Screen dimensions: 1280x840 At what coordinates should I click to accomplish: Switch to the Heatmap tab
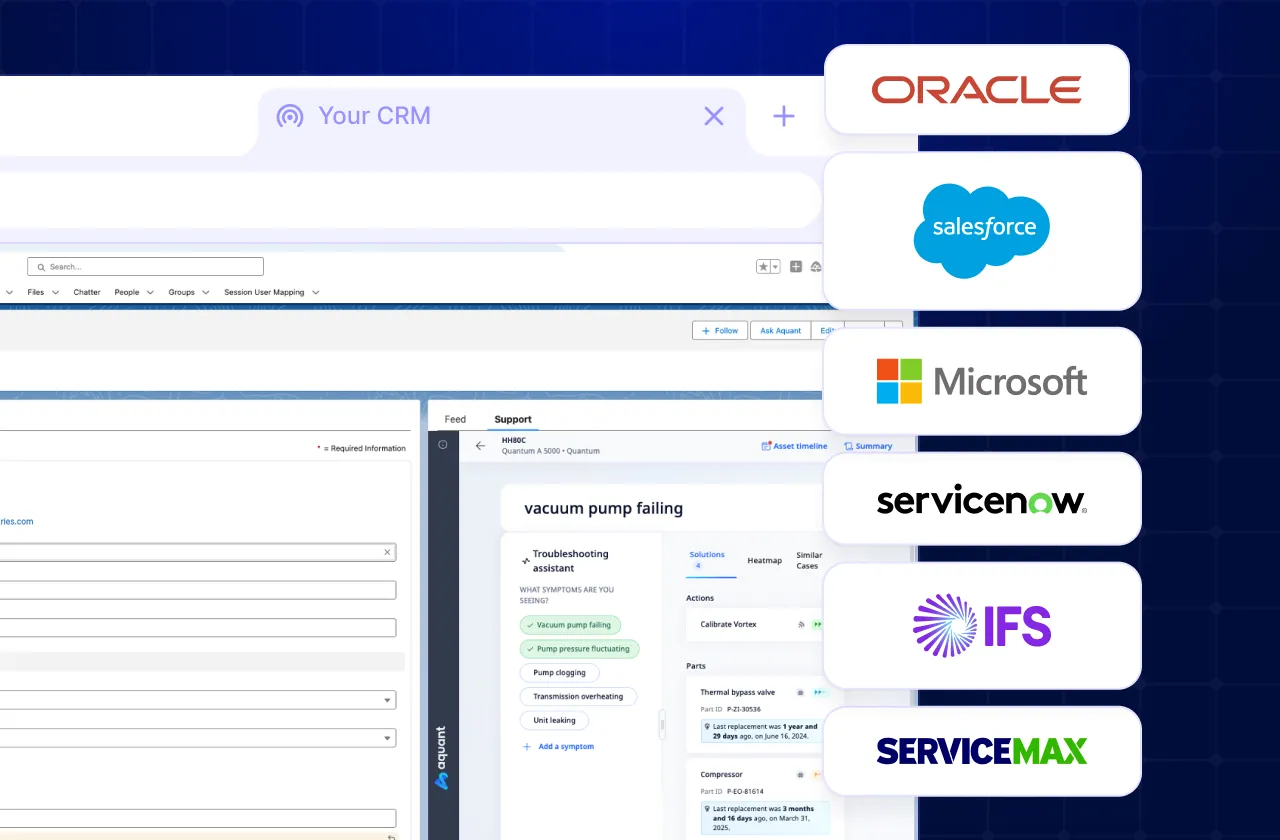pos(765,560)
